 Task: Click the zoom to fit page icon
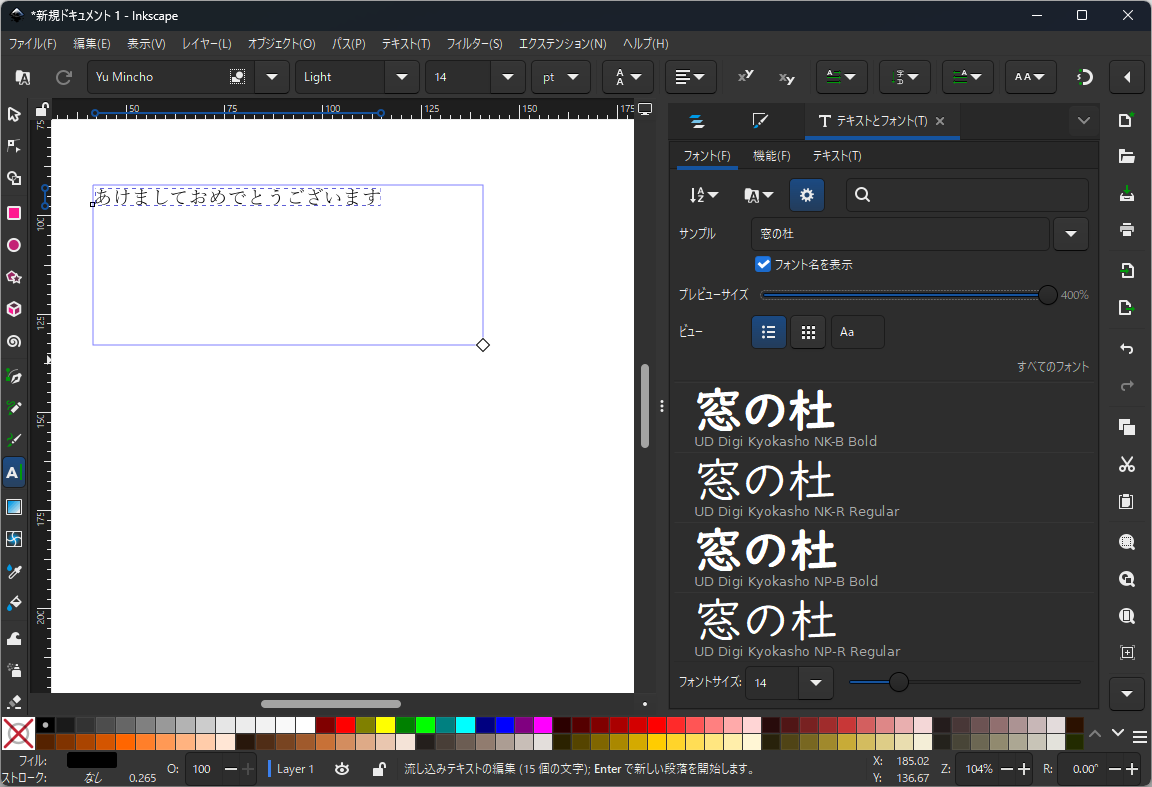pyautogui.click(x=1126, y=616)
